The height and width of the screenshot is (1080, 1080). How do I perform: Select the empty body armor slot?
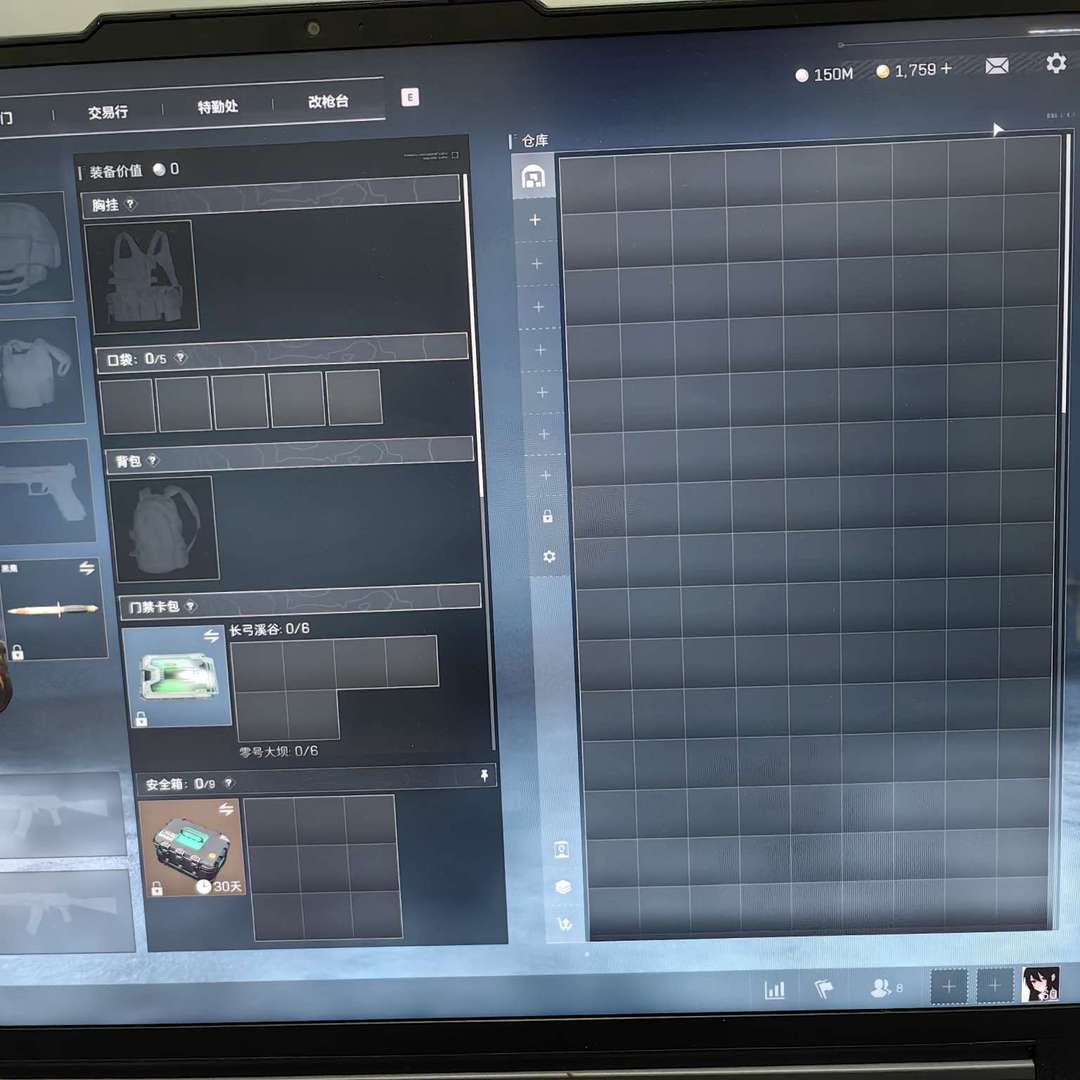[39, 373]
